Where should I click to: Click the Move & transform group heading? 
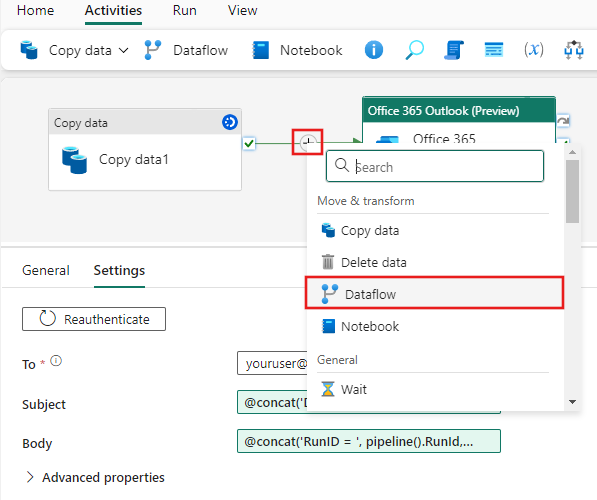(x=366, y=201)
